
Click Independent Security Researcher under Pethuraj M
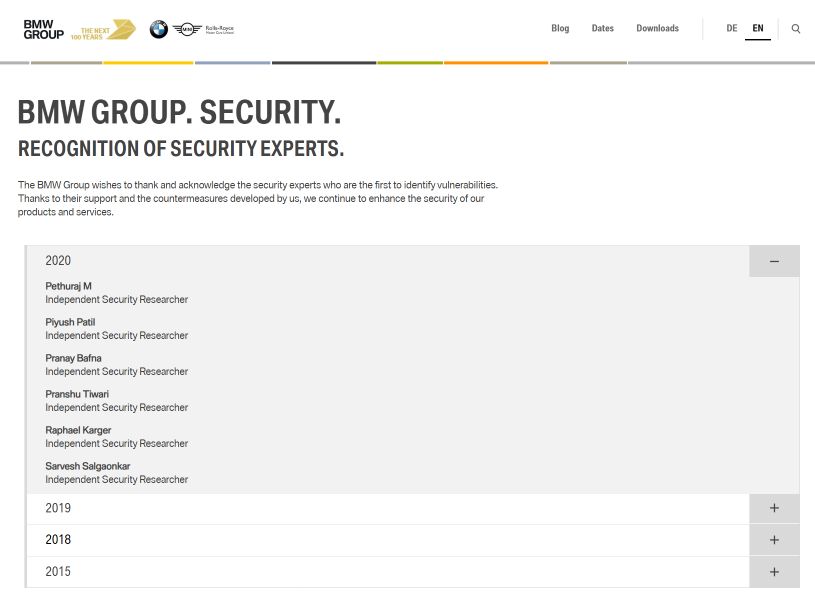click(x=116, y=299)
